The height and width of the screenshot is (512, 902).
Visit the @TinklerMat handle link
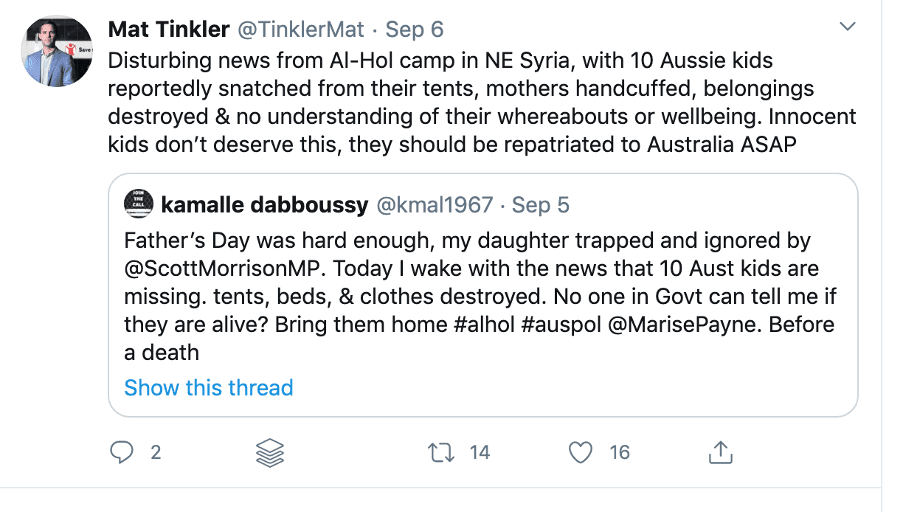295,27
